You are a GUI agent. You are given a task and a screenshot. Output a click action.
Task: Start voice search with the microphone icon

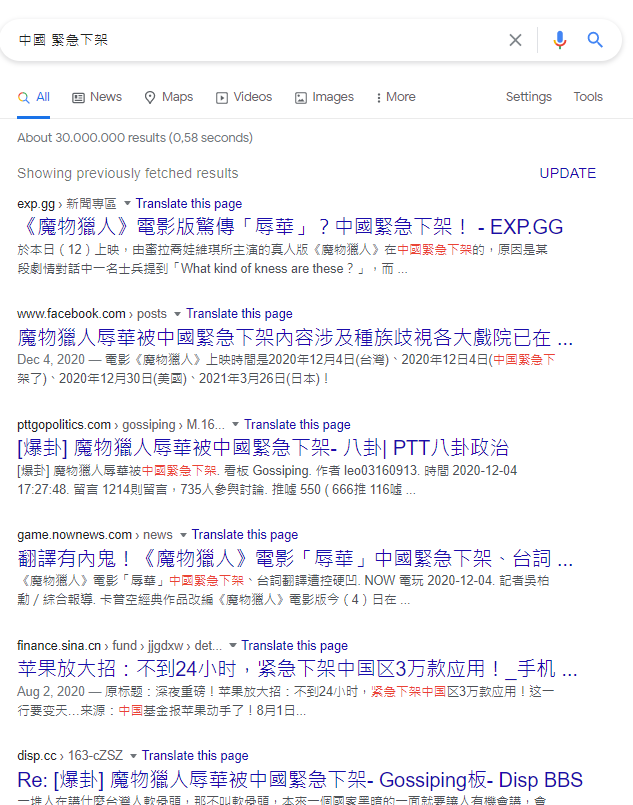point(560,40)
